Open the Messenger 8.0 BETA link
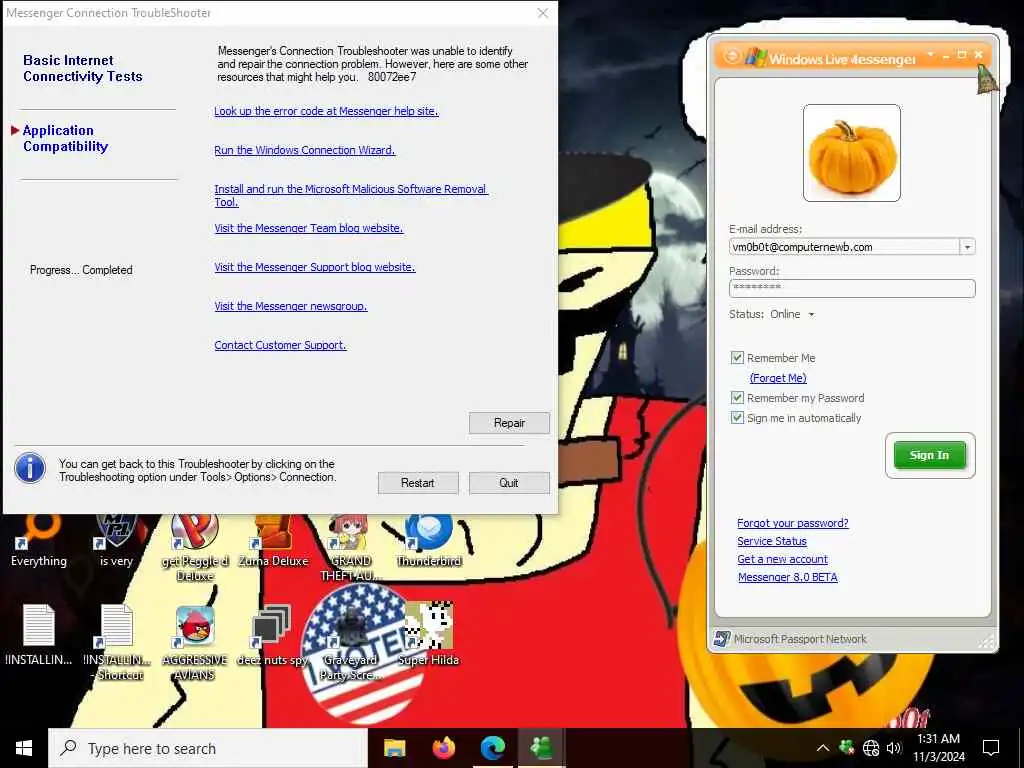1024x768 pixels. pos(788,577)
